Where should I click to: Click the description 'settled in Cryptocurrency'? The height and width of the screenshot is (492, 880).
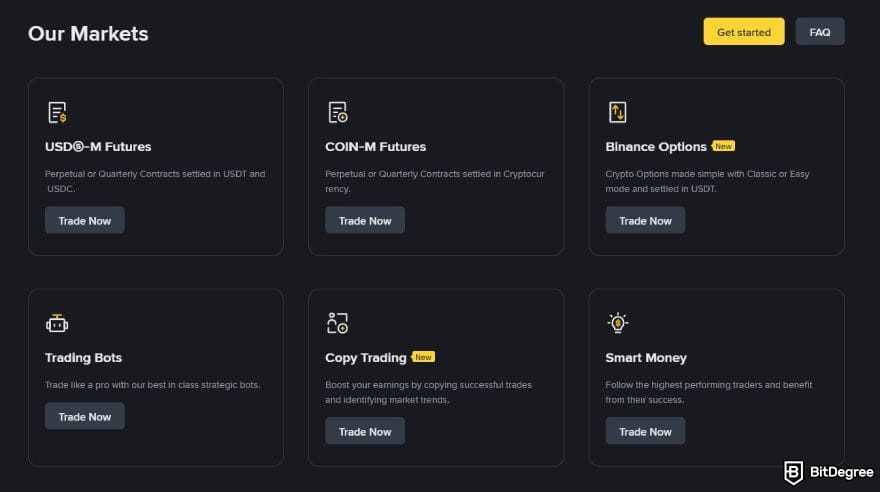tap(435, 181)
